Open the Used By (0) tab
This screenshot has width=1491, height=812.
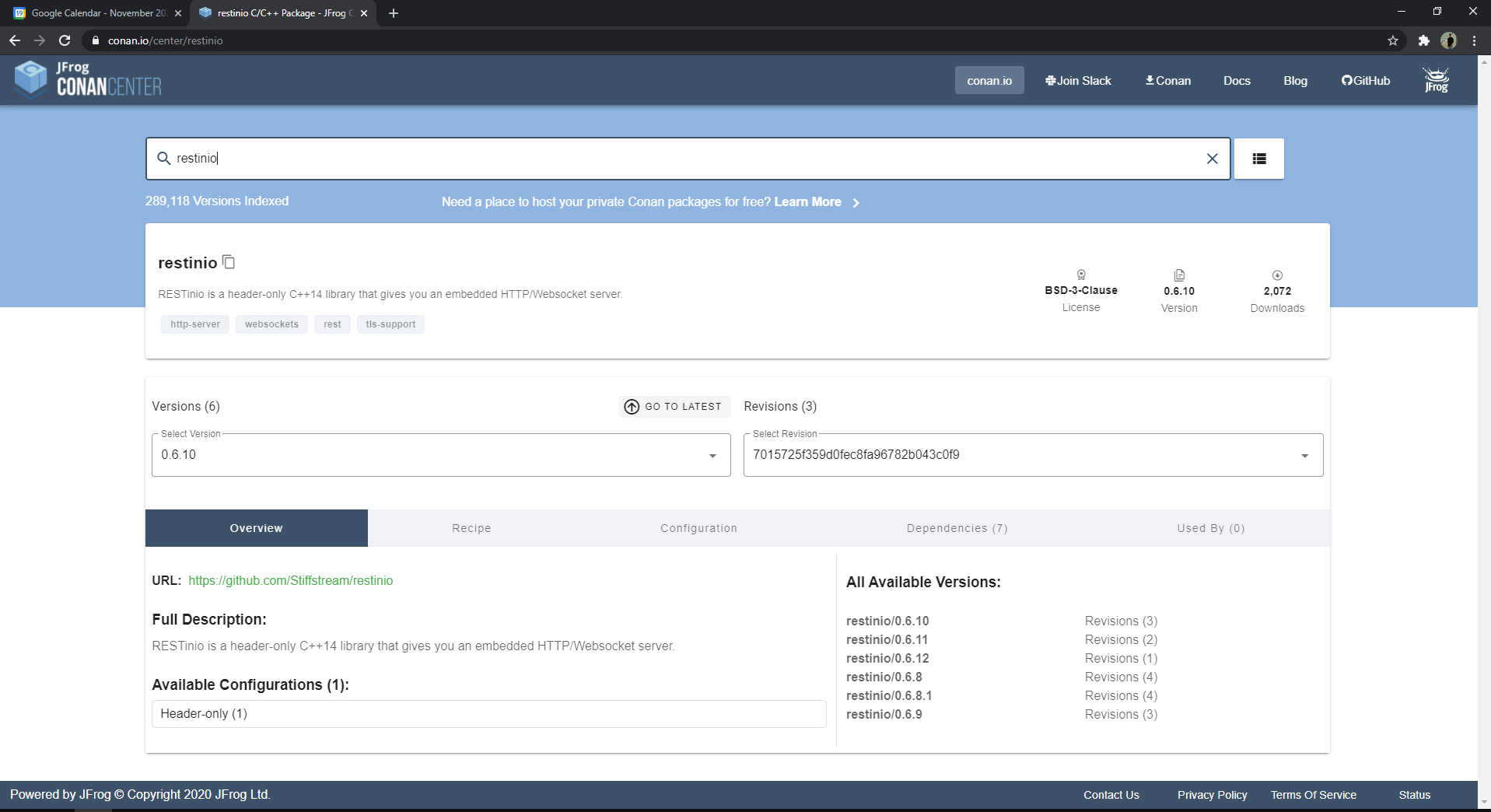(x=1210, y=528)
